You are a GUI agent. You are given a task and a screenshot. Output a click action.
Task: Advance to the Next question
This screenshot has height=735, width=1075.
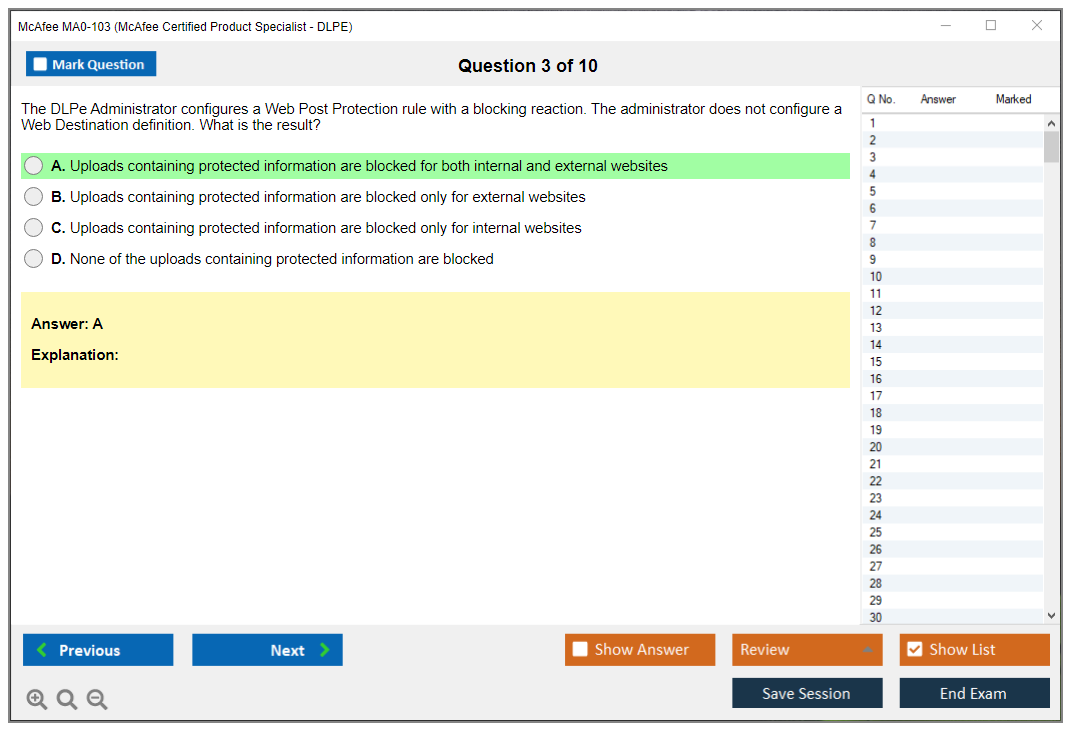click(x=267, y=650)
